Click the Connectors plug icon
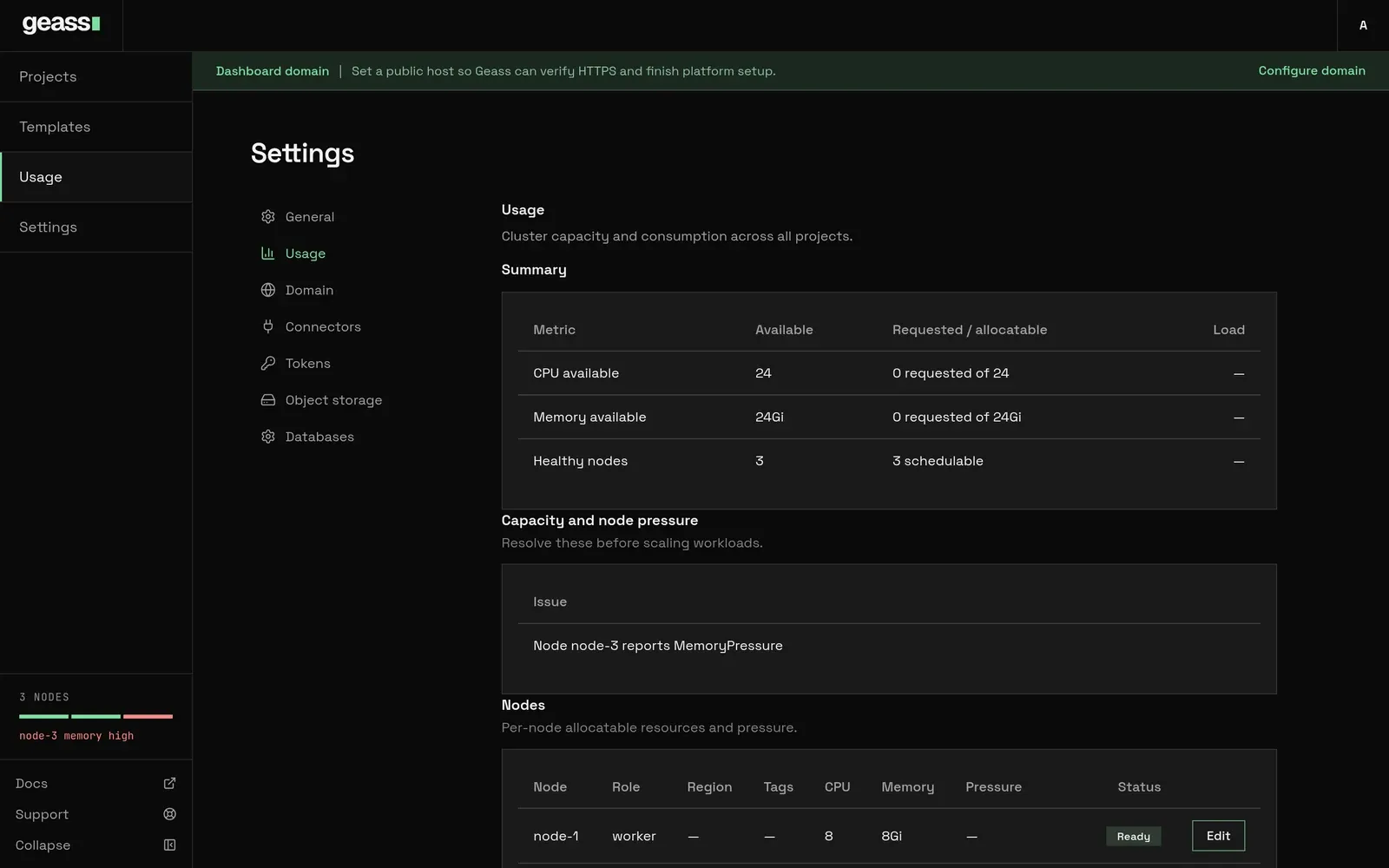Screen dimensions: 1389x868 pyautogui.click(x=268, y=326)
